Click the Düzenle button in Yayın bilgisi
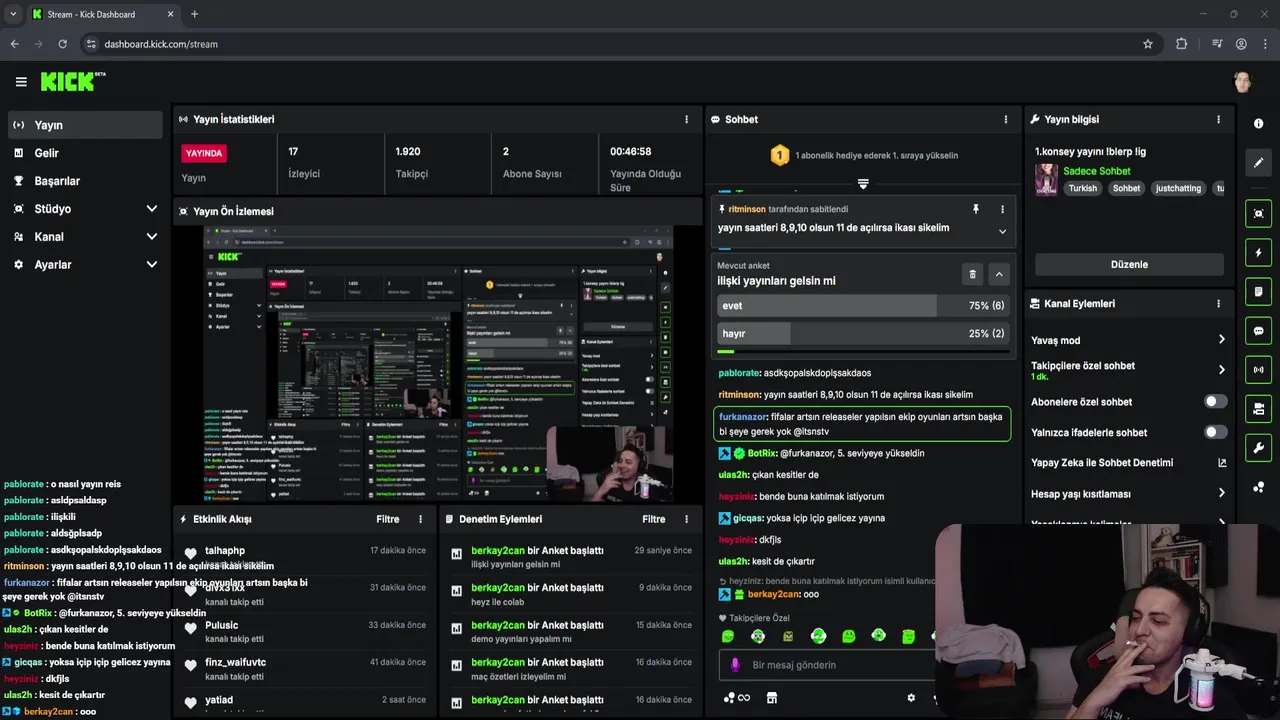 point(1129,265)
